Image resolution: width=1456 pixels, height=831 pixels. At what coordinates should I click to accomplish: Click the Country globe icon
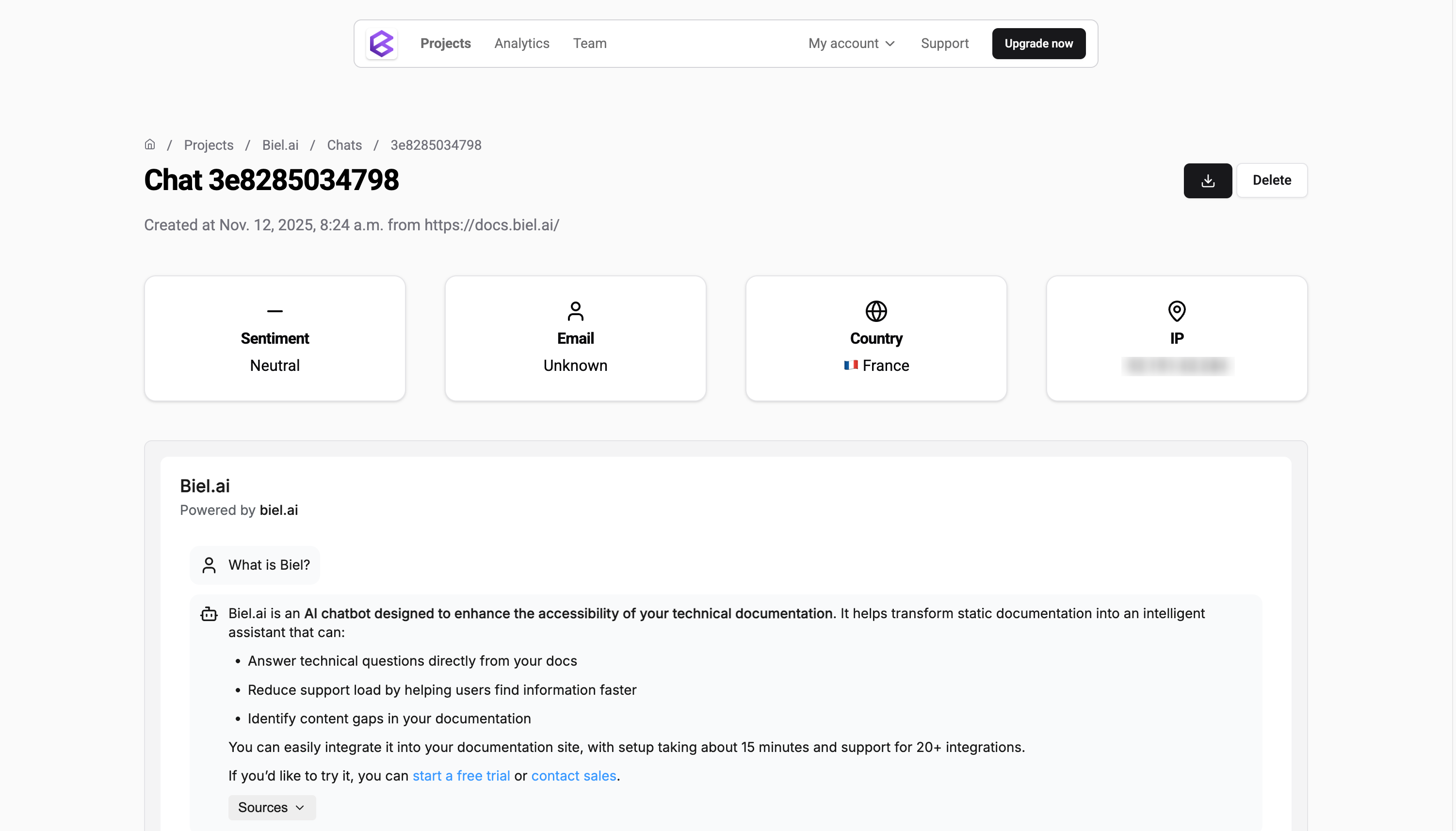click(x=876, y=311)
